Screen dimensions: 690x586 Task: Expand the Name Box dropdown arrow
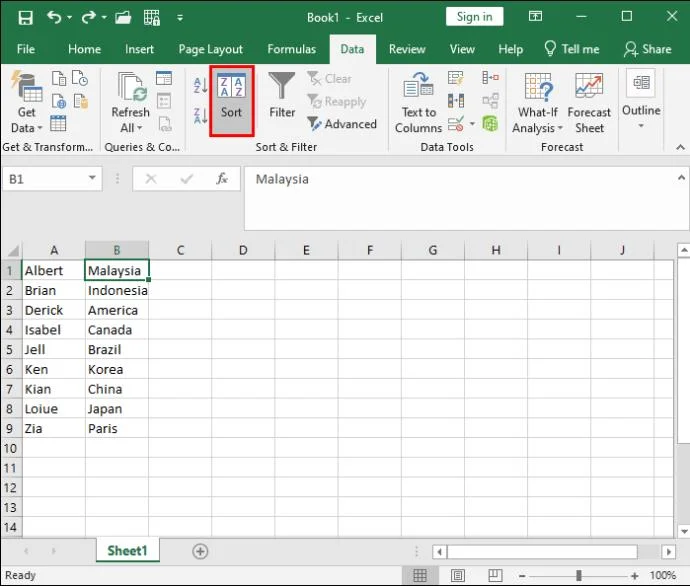tap(93, 179)
